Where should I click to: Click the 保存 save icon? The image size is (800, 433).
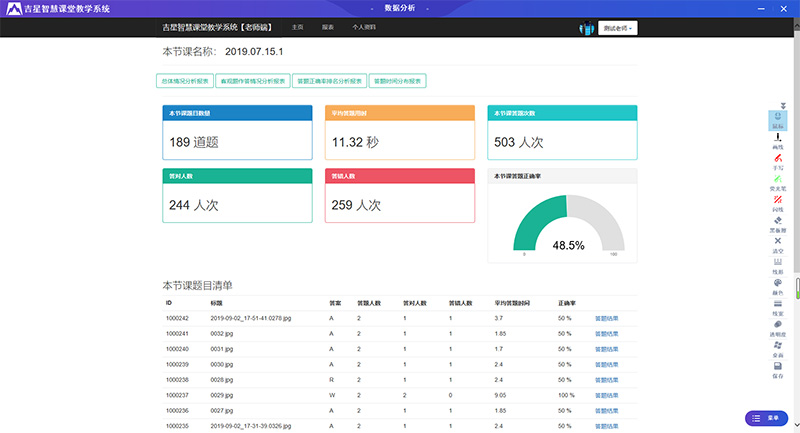tap(777, 369)
